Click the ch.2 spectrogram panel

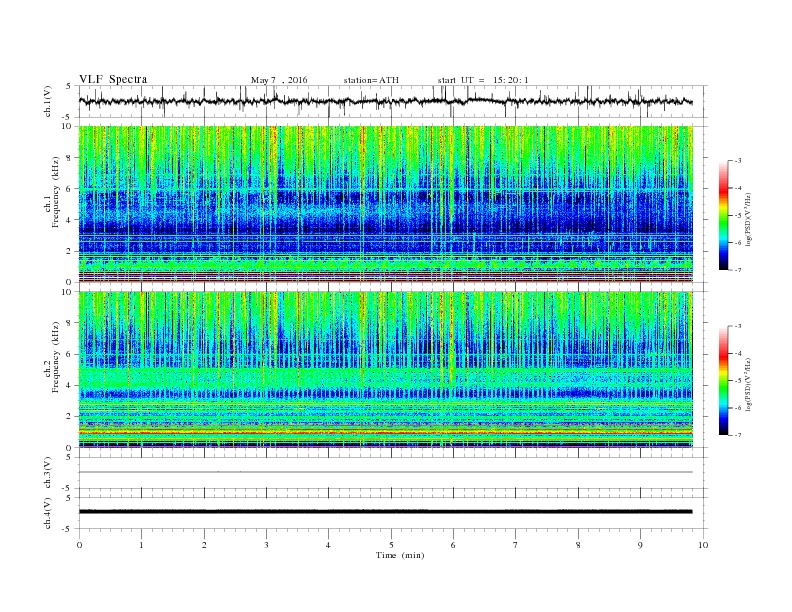(386, 369)
